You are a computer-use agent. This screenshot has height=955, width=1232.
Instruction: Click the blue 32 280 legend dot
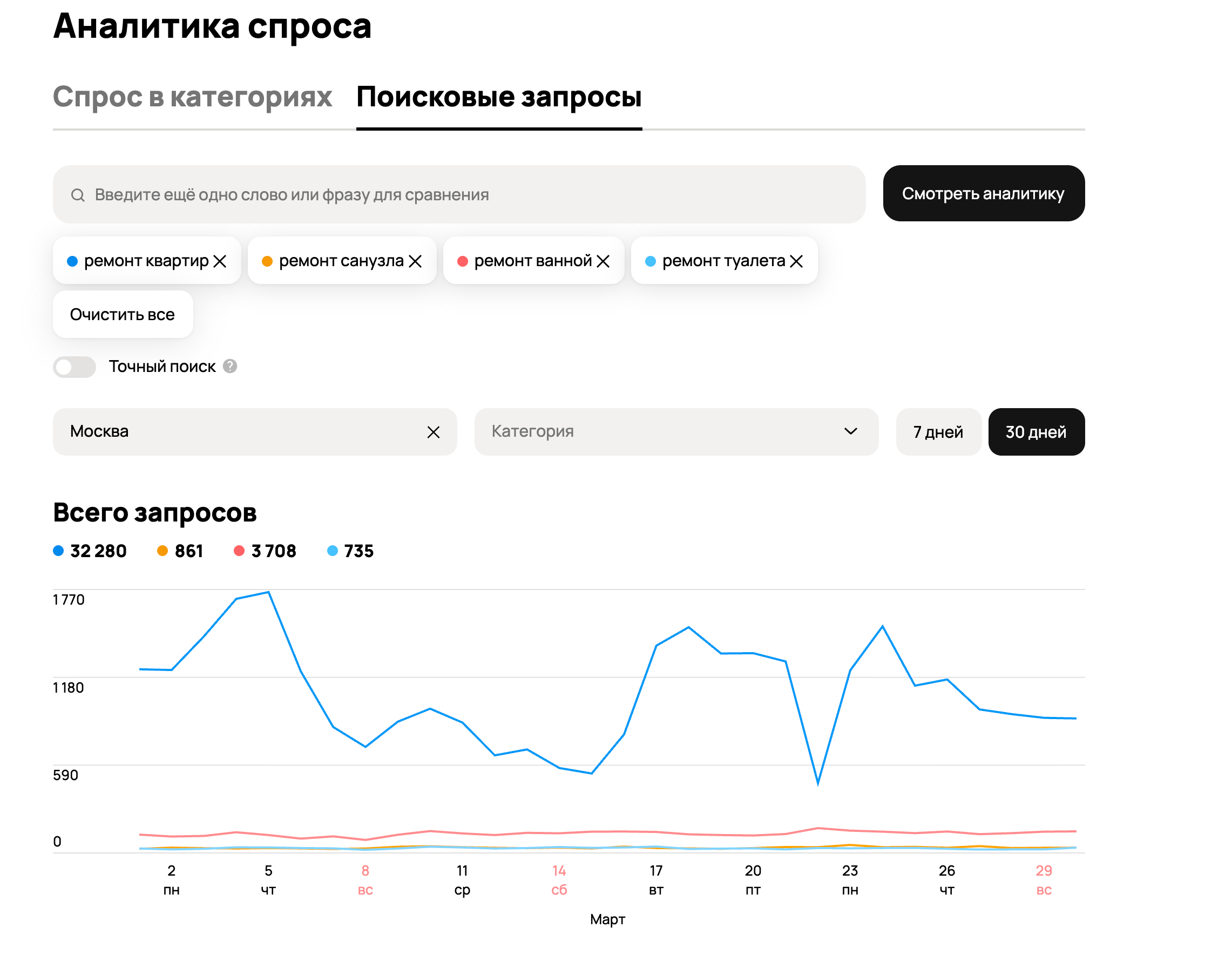click(58, 551)
